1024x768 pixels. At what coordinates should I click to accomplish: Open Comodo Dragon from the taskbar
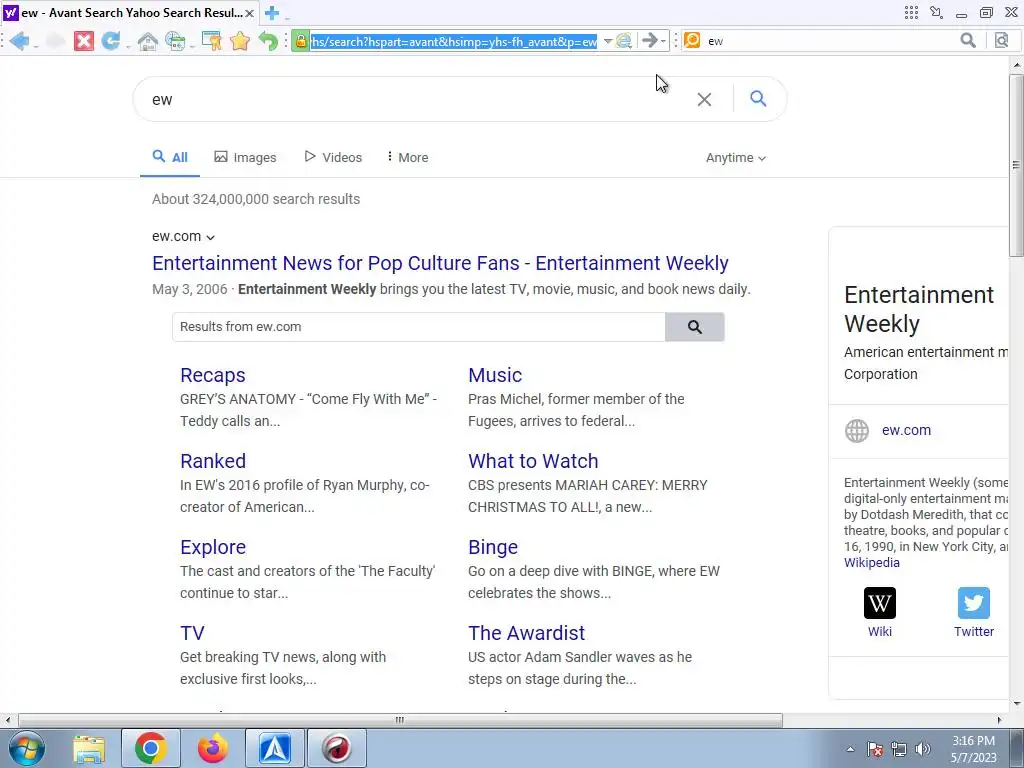tap(337, 748)
